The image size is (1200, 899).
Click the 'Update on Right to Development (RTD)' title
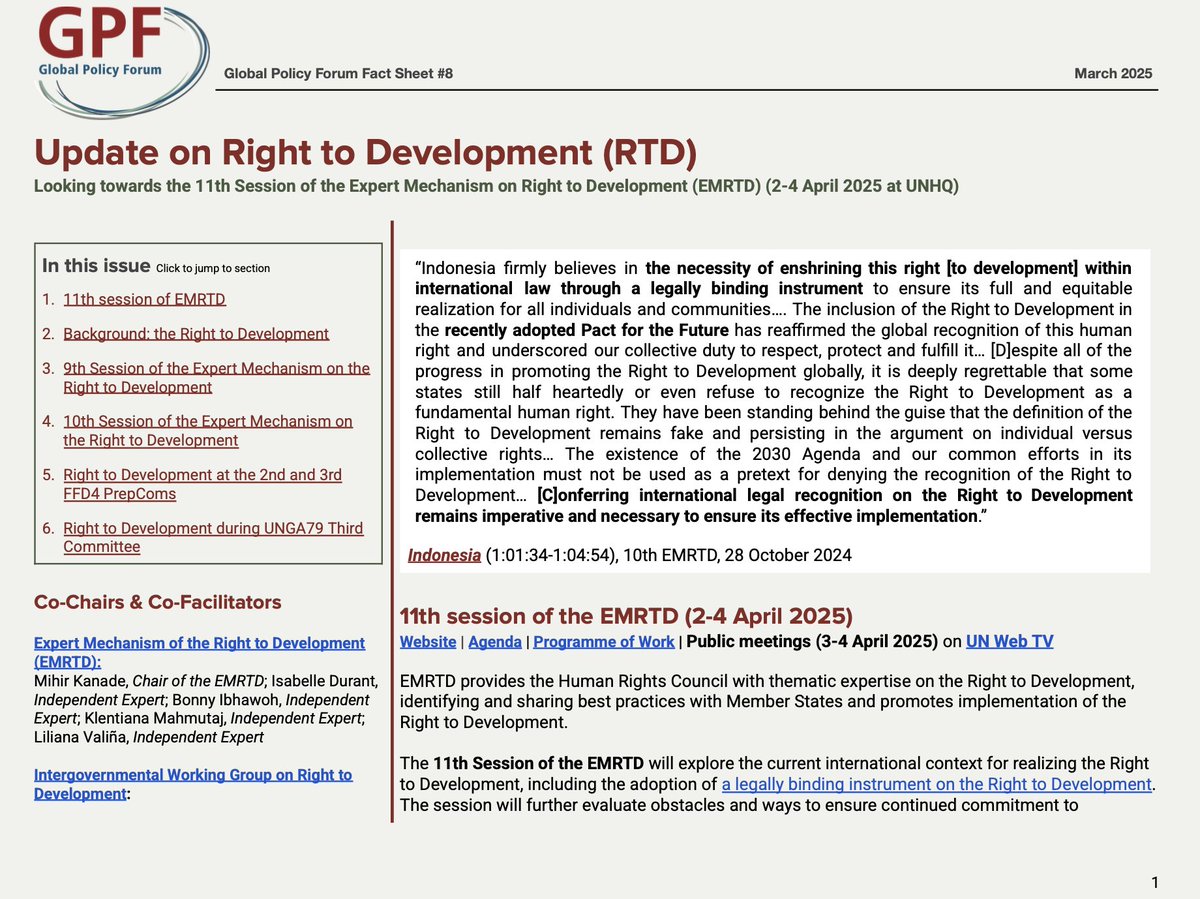(365, 153)
